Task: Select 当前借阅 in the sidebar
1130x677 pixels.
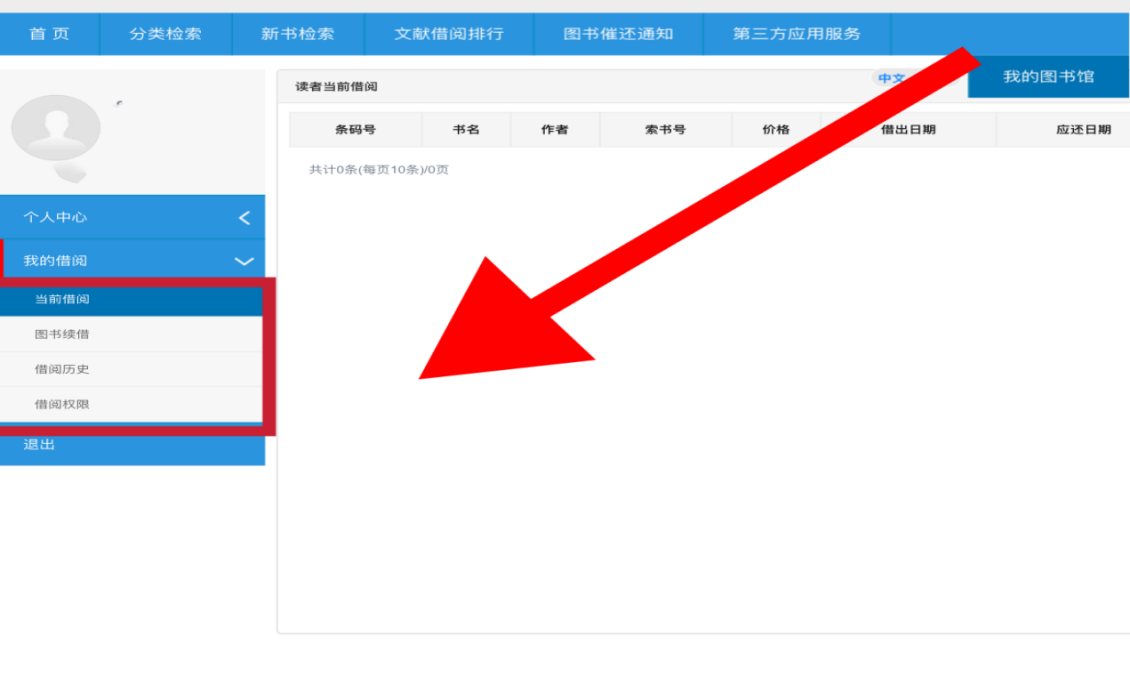Action: pos(63,299)
